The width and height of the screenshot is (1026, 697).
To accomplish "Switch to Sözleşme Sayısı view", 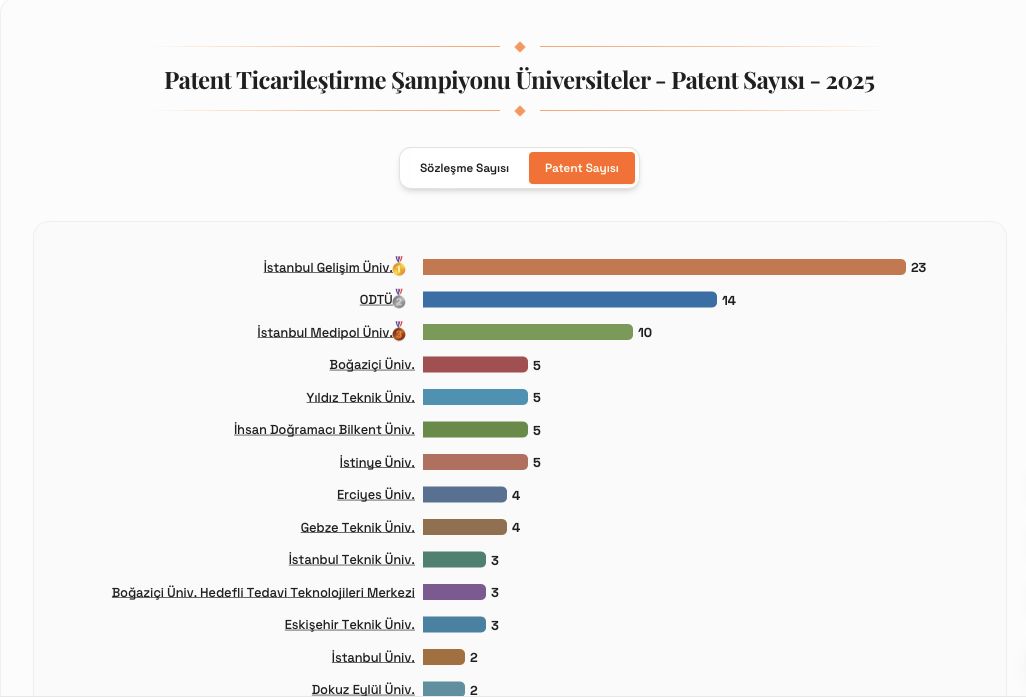I will click(464, 168).
